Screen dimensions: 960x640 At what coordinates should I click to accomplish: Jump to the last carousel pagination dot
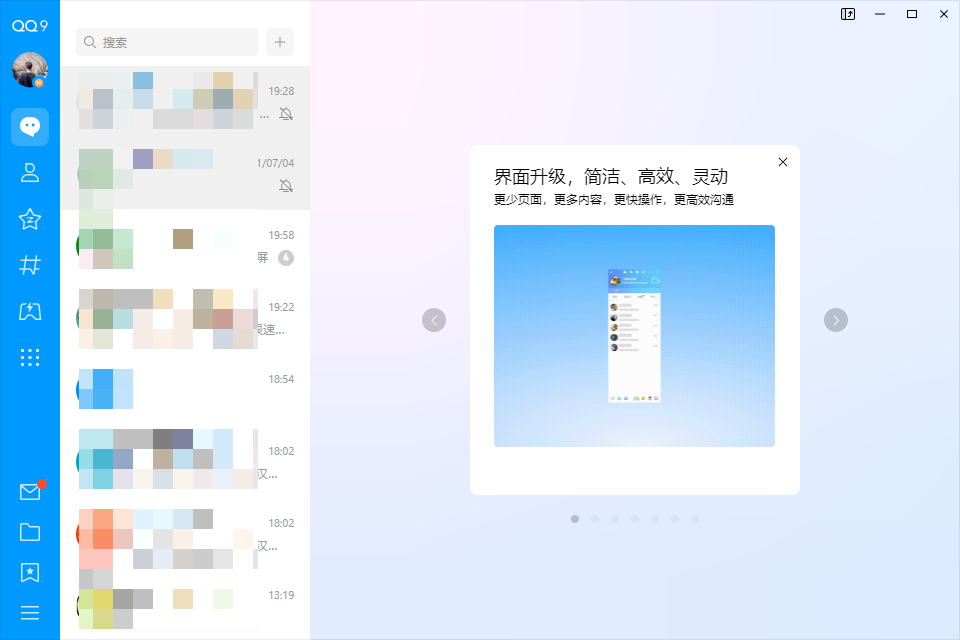click(695, 519)
